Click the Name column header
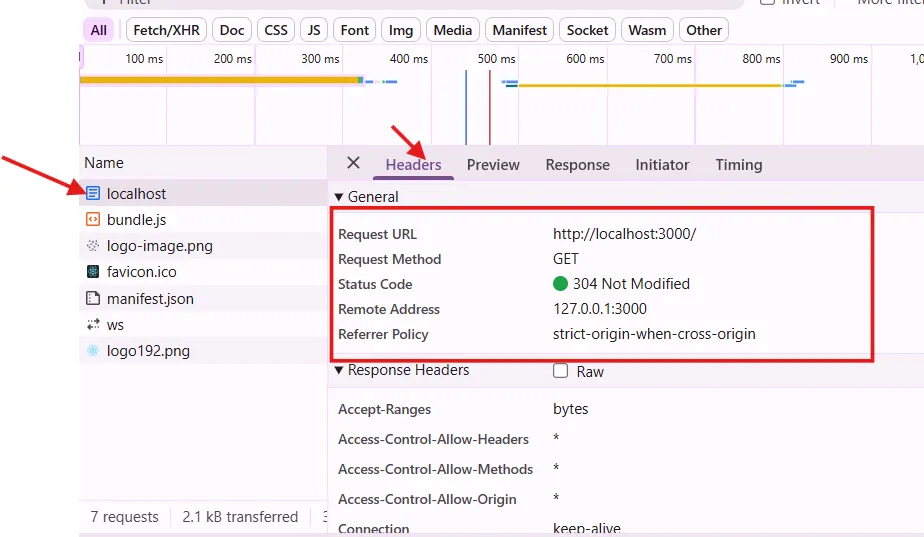This screenshot has height=537, width=924. click(104, 163)
